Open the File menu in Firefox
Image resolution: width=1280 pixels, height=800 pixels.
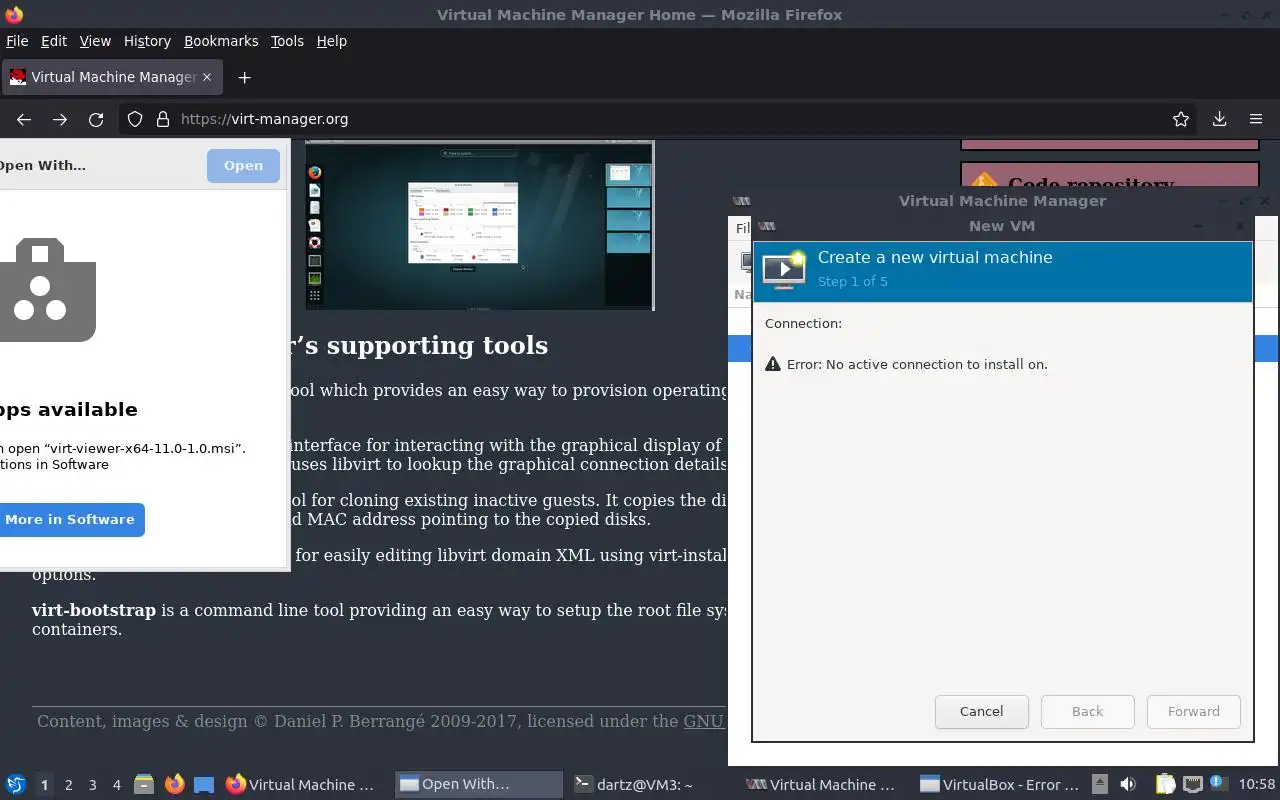click(x=17, y=41)
